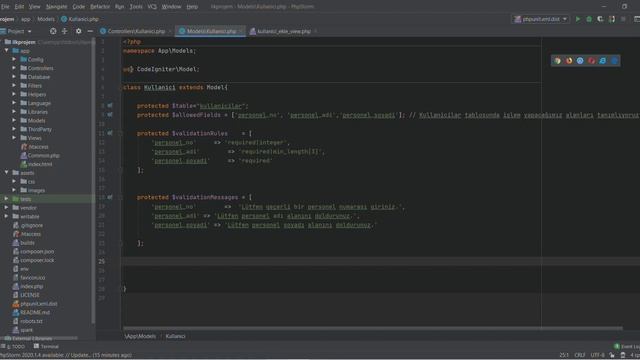Click the read-only lock icon in status bar
The width and height of the screenshot is (640, 360).
pos(612,355)
